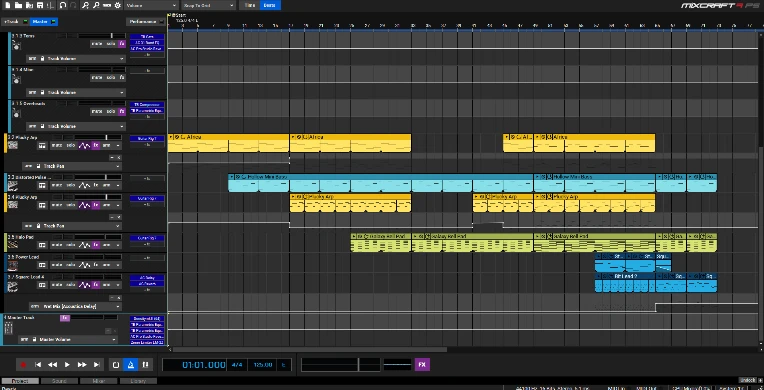Open the Snap To Grid dropdown
The image size is (764, 390).
pyautogui.click(x=209, y=5)
